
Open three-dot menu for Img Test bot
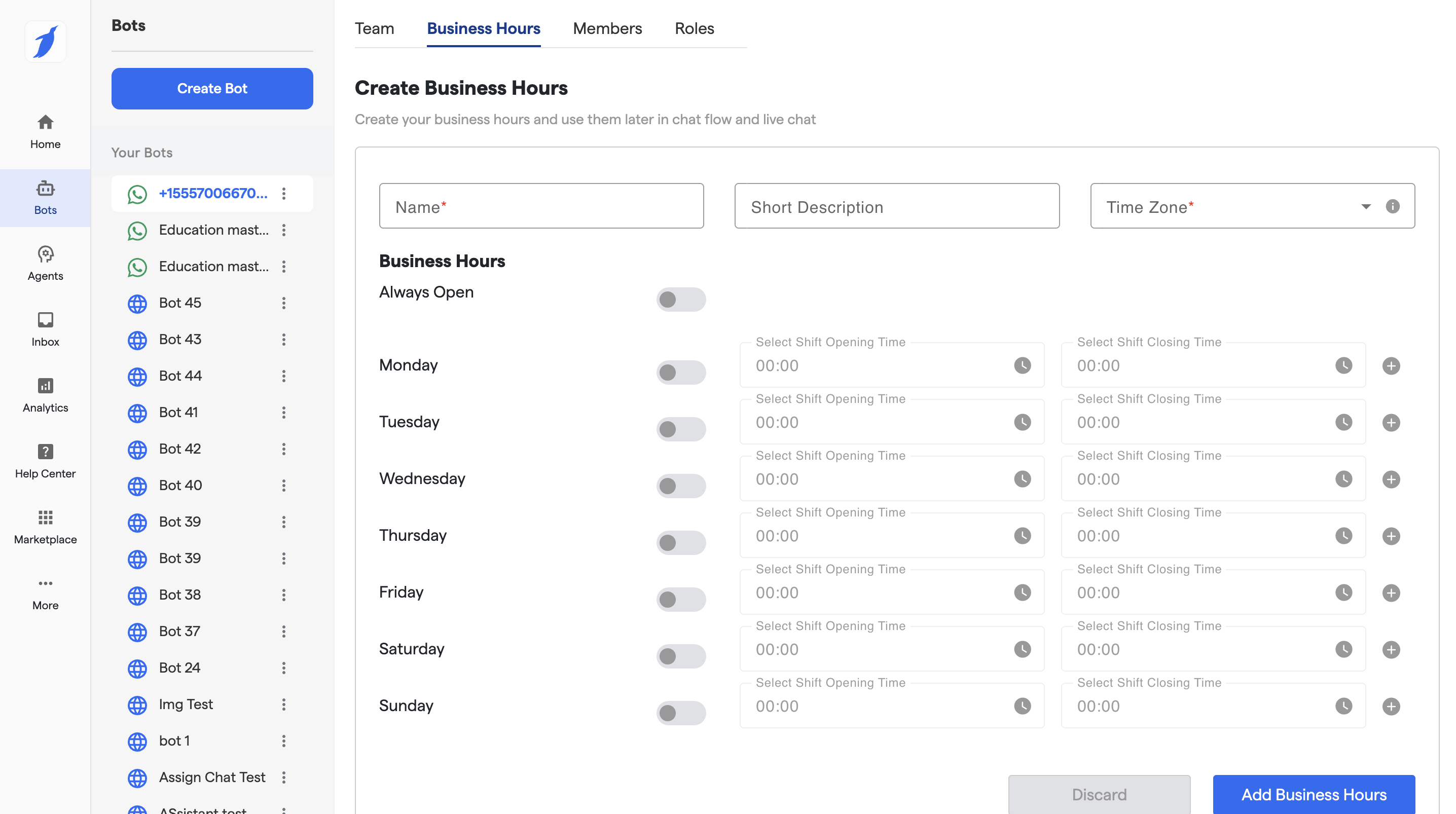click(x=284, y=705)
